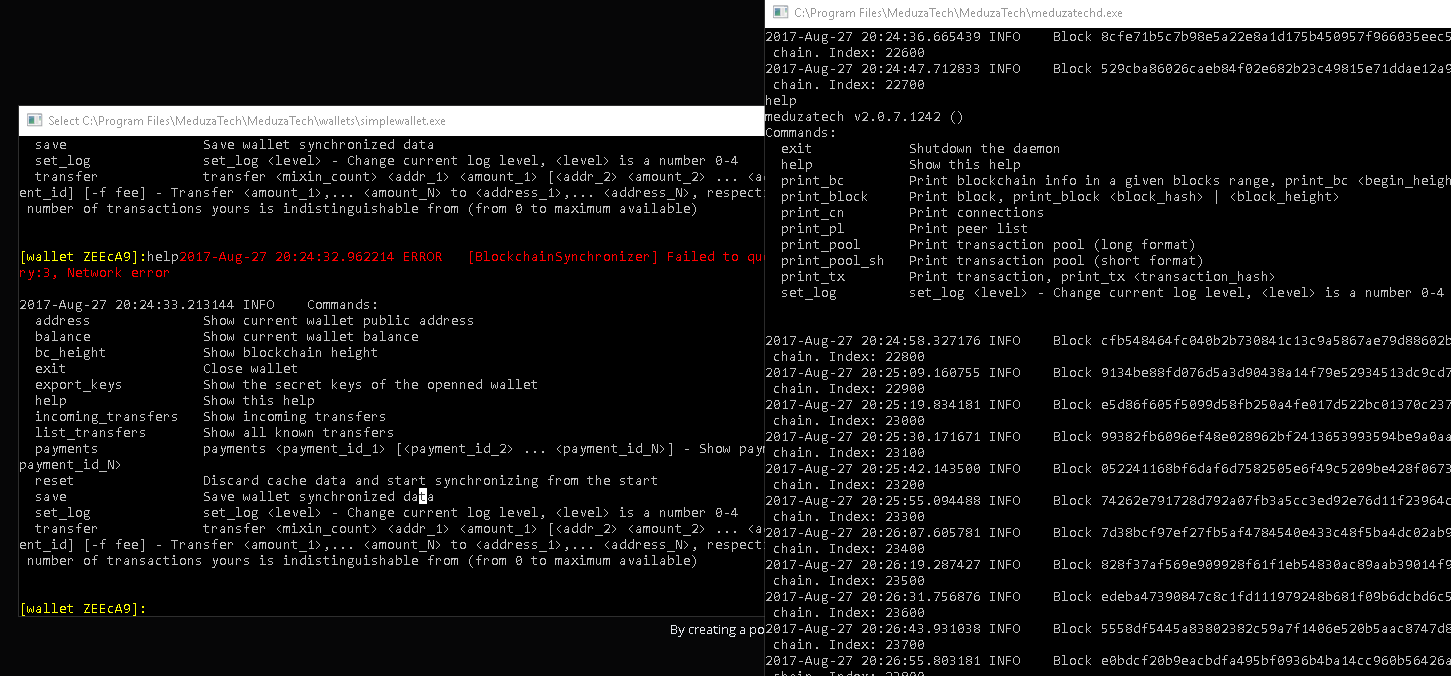Click the block hash starting with '5558df5445a83802'
The image size is (1451, 676).
tap(1275, 629)
